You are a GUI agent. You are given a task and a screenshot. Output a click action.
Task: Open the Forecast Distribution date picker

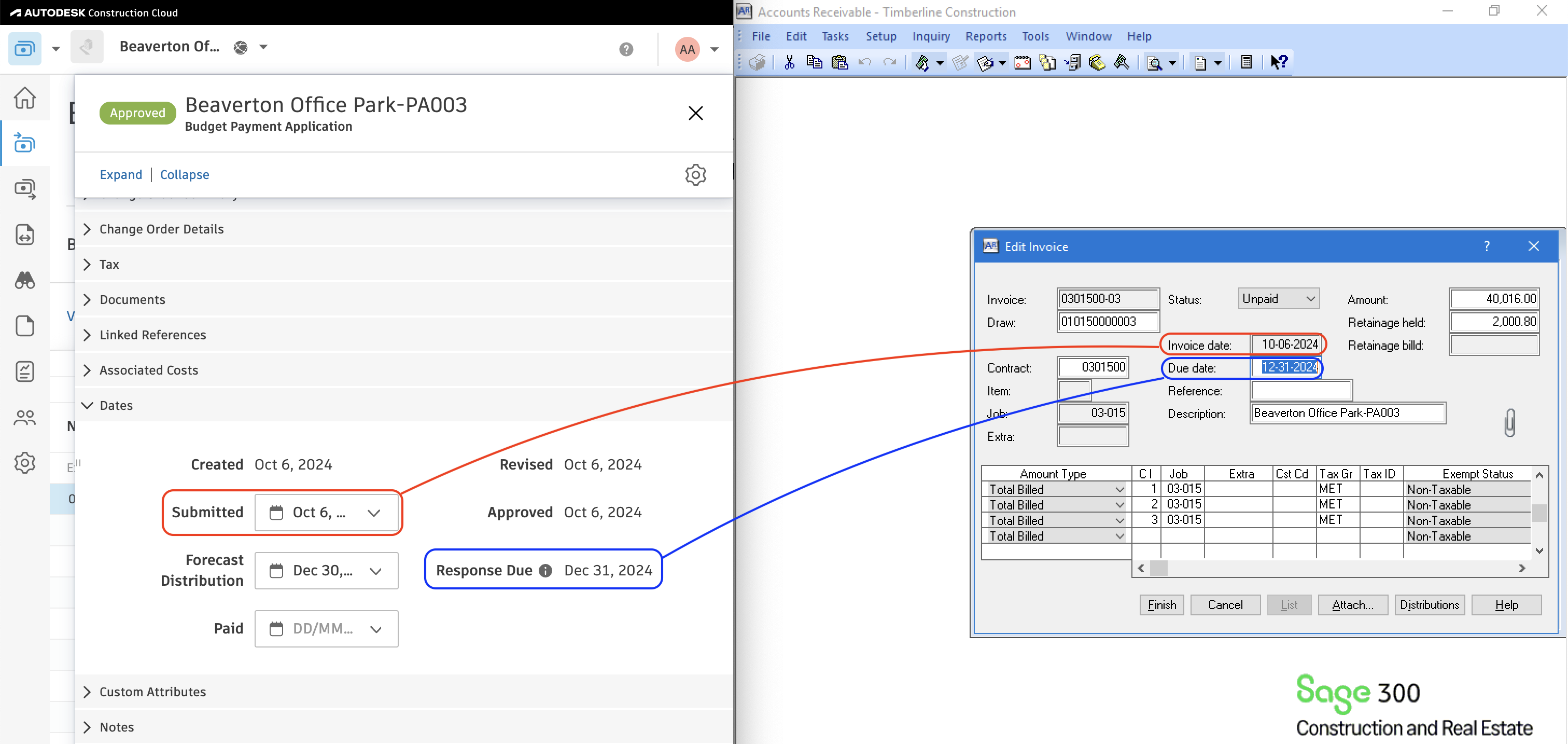click(x=326, y=571)
